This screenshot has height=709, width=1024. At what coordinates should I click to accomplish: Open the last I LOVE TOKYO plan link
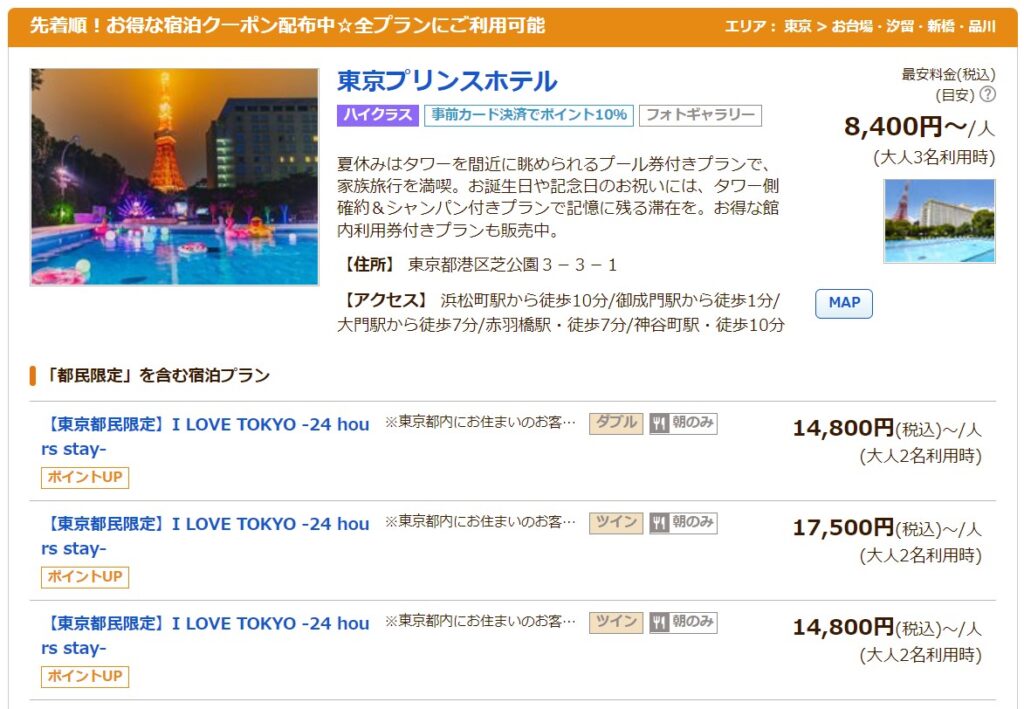pyautogui.click(x=205, y=635)
